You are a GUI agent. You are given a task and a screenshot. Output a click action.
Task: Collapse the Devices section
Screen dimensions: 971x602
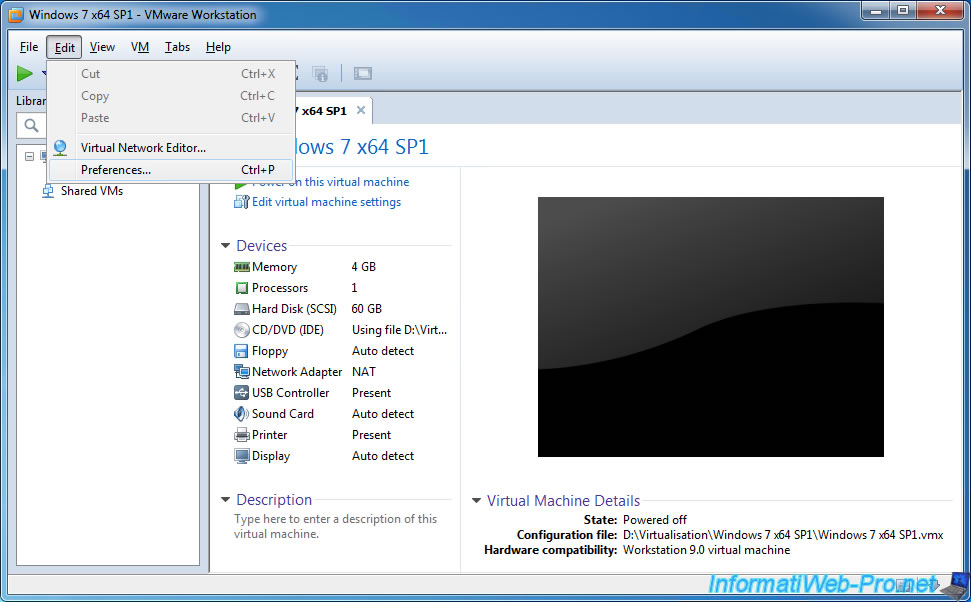(225, 246)
